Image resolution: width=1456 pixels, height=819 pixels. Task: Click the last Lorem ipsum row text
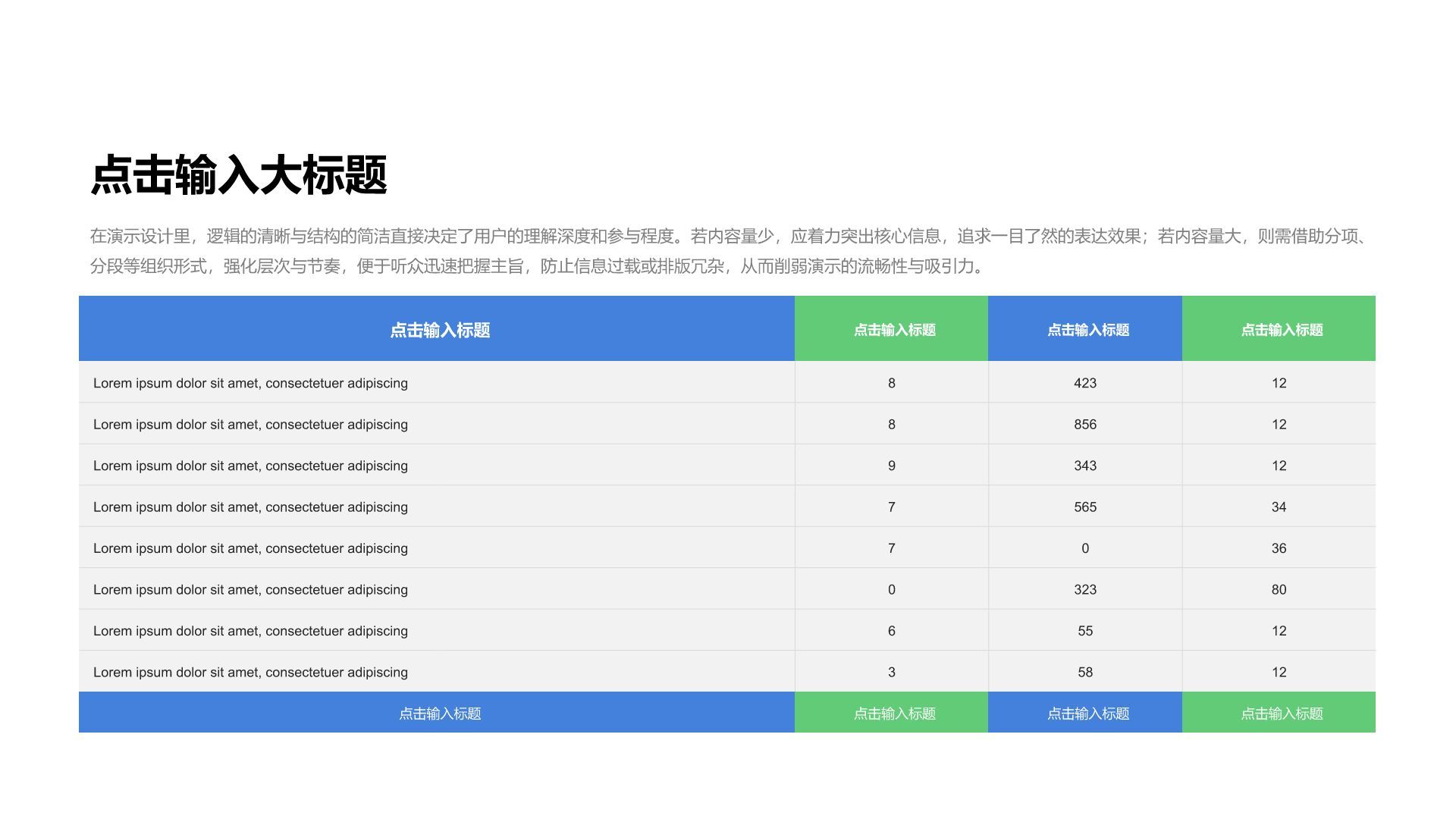tap(250, 672)
